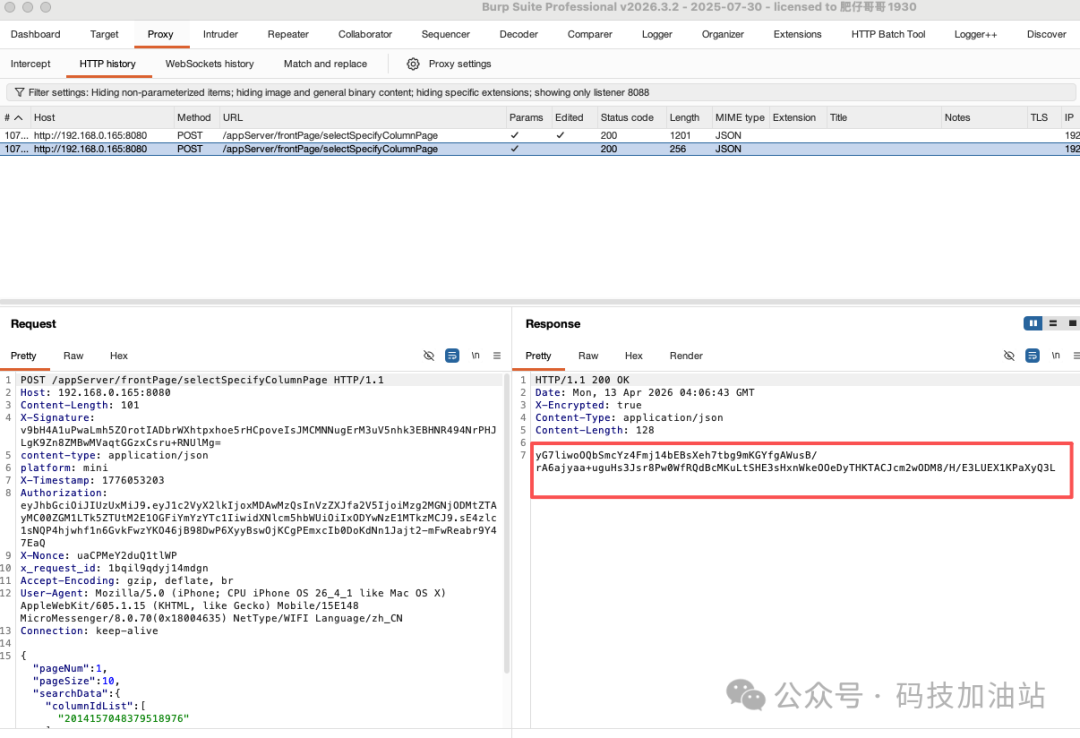Image resolution: width=1080 pixels, height=738 pixels.
Task: Click the filter funnel icon
Action: point(19,92)
